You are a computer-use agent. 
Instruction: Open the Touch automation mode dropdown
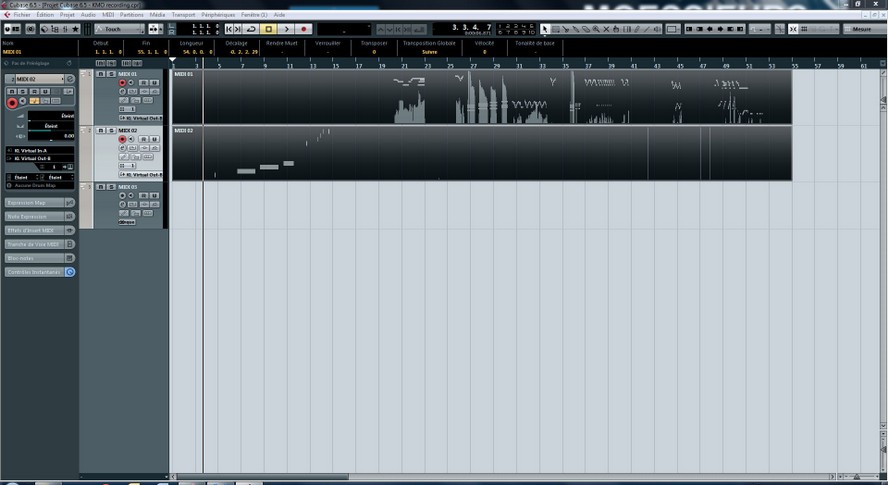(x=118, y=29)
